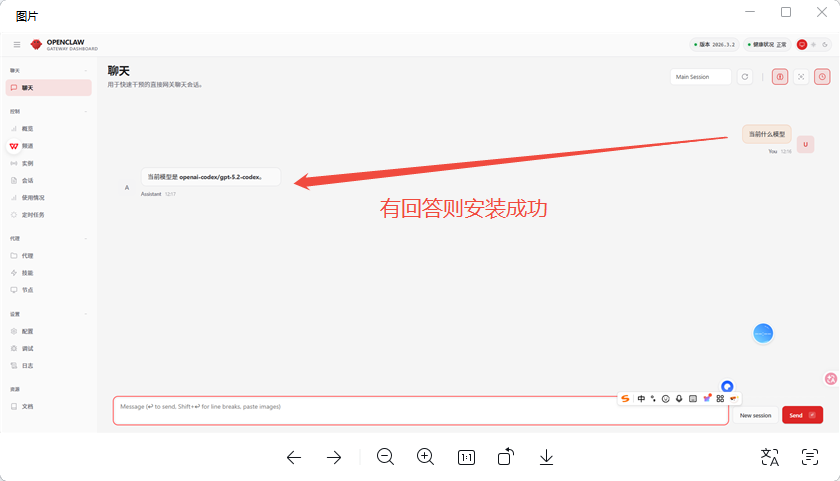Open the 聊天 chat page in sidebar
Image resolution: width=840 pixels, height=481 pixels.
click(x=49, y=88)
